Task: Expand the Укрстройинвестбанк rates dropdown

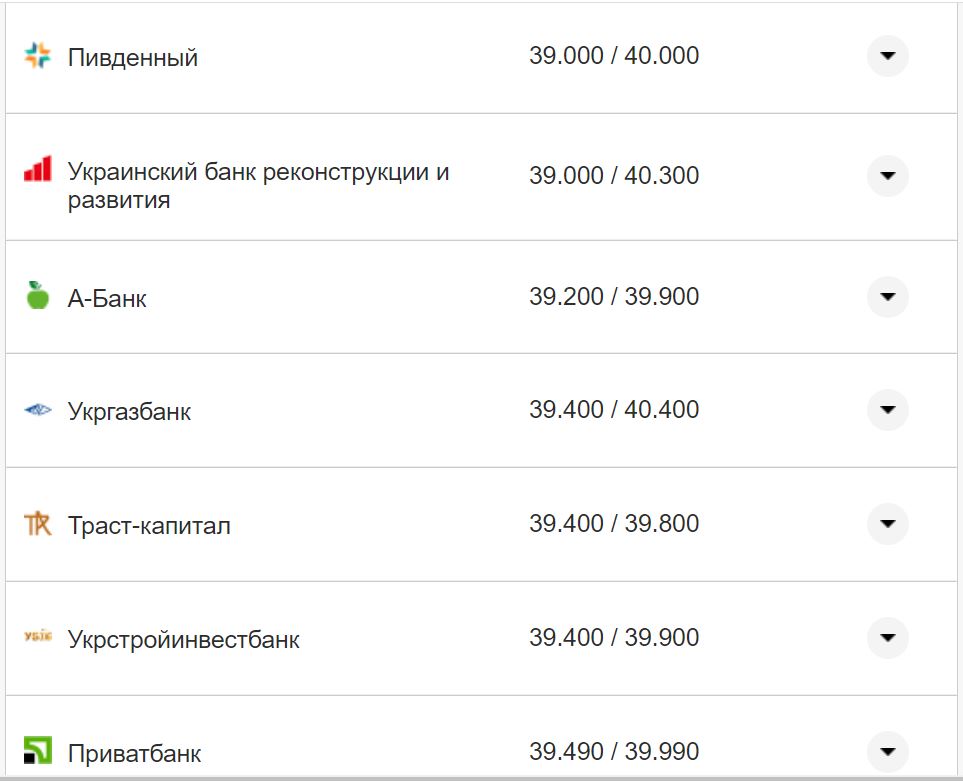Action: click(x=887, y=637)
